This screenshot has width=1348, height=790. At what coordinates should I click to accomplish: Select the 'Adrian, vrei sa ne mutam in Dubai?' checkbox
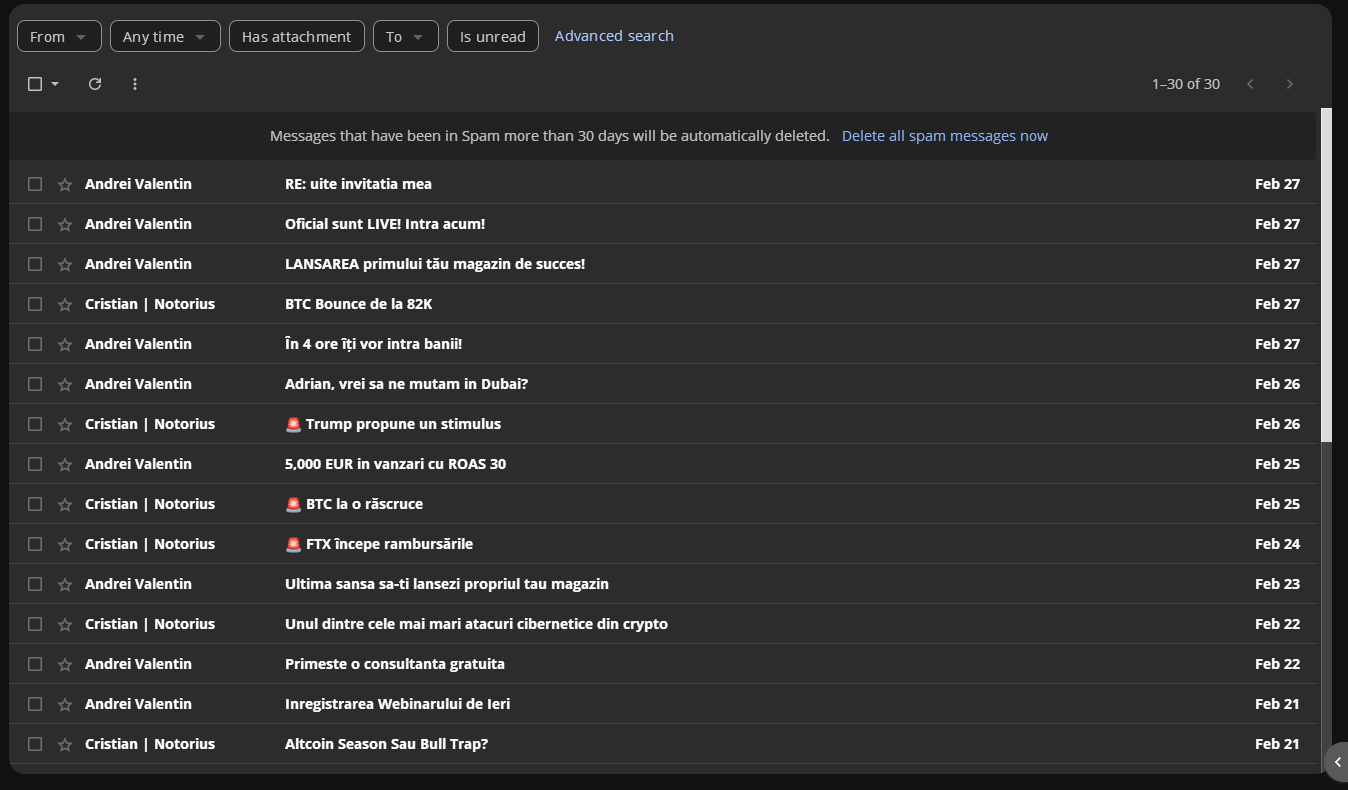pos(35,384)
